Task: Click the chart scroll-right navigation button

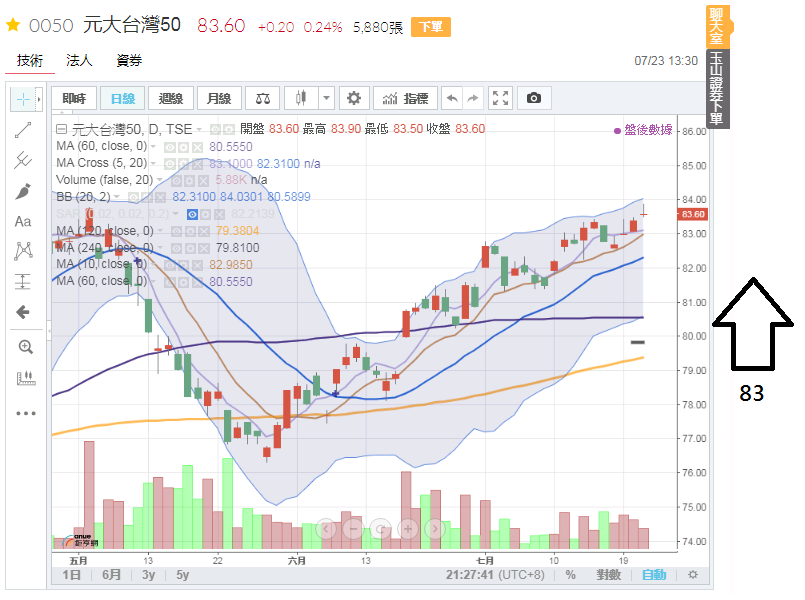Action: (435, 528)
